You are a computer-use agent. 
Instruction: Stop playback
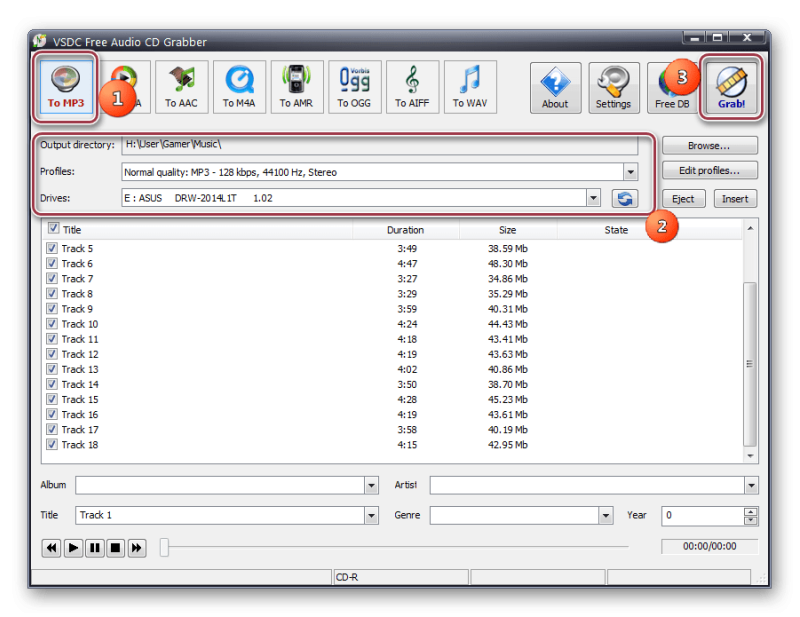tap(116, 548)
